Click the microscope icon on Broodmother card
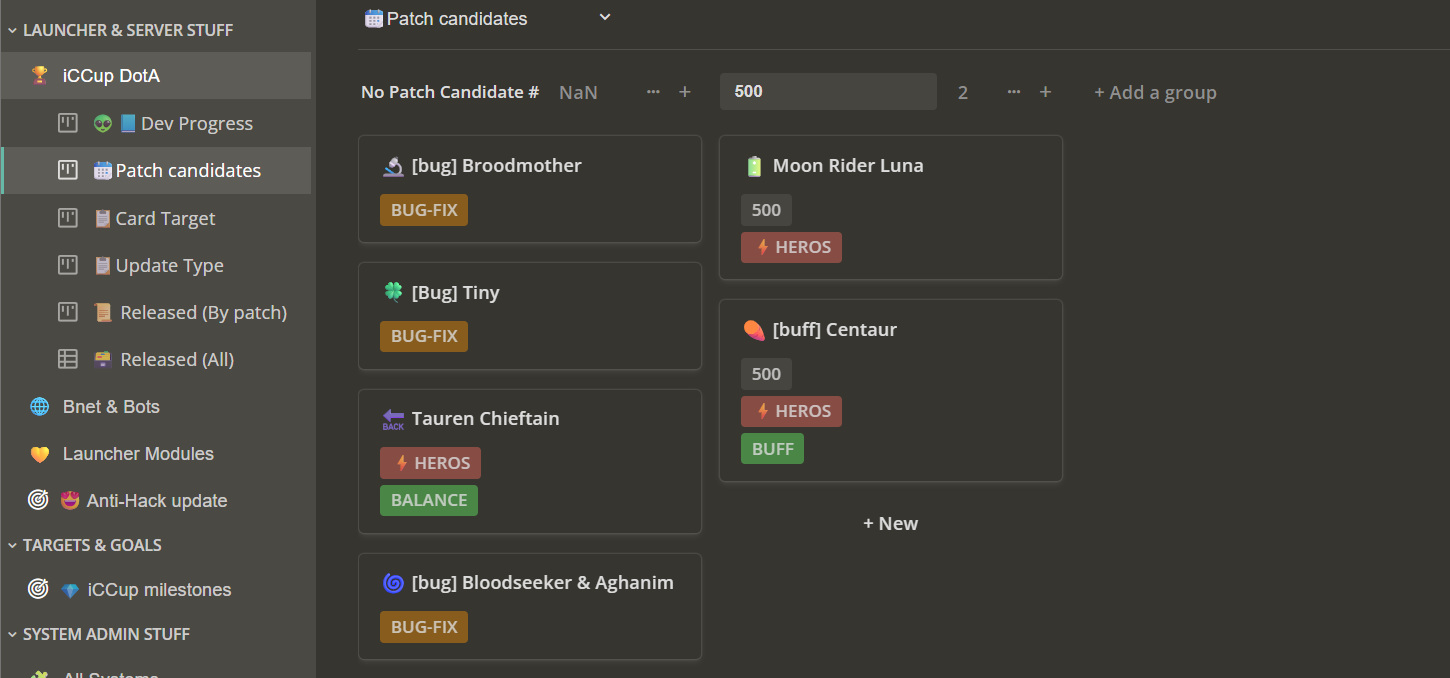The image size is (1450, 678). tap(393, 166)
